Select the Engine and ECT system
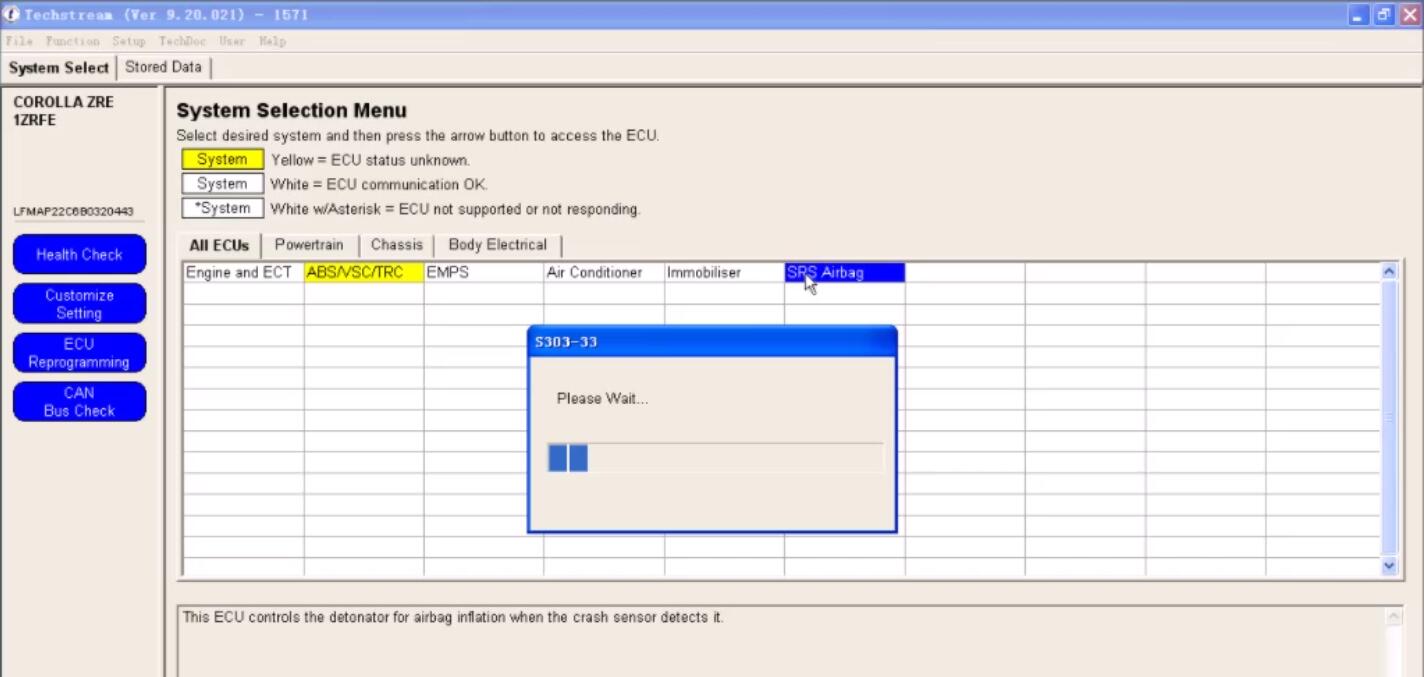 pos(244,273)
